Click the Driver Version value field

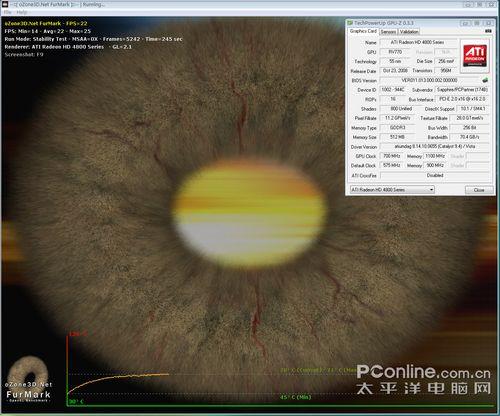[x=435, y=146]
